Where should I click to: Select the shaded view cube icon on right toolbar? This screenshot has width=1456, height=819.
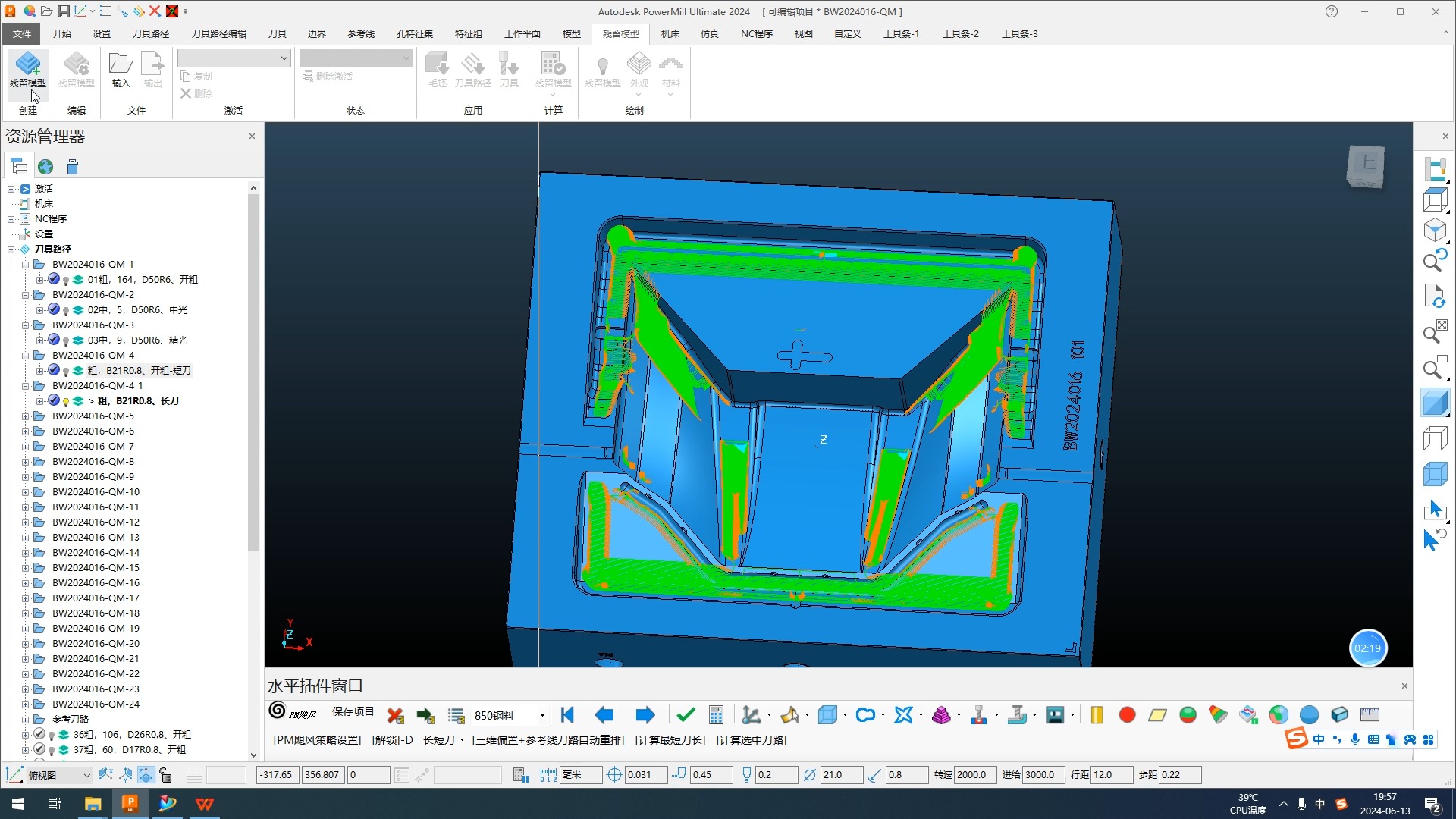[x=1435, y=403]
